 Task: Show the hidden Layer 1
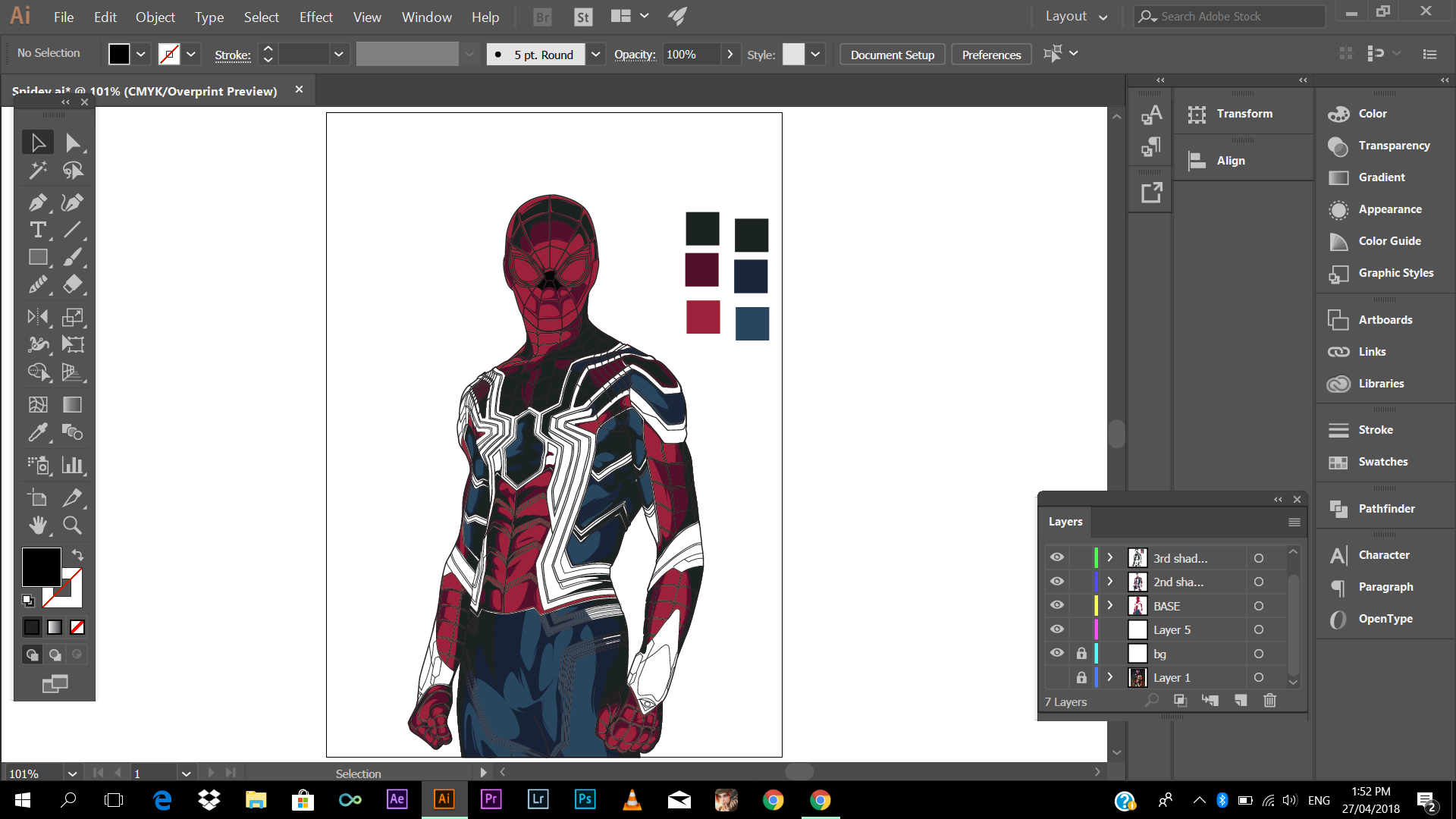coord(1057,677)
